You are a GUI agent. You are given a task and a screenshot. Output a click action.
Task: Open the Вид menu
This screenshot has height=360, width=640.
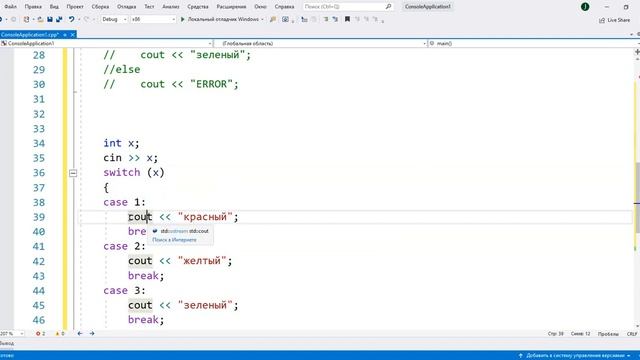pyautogui.click(x=54, y=7)
